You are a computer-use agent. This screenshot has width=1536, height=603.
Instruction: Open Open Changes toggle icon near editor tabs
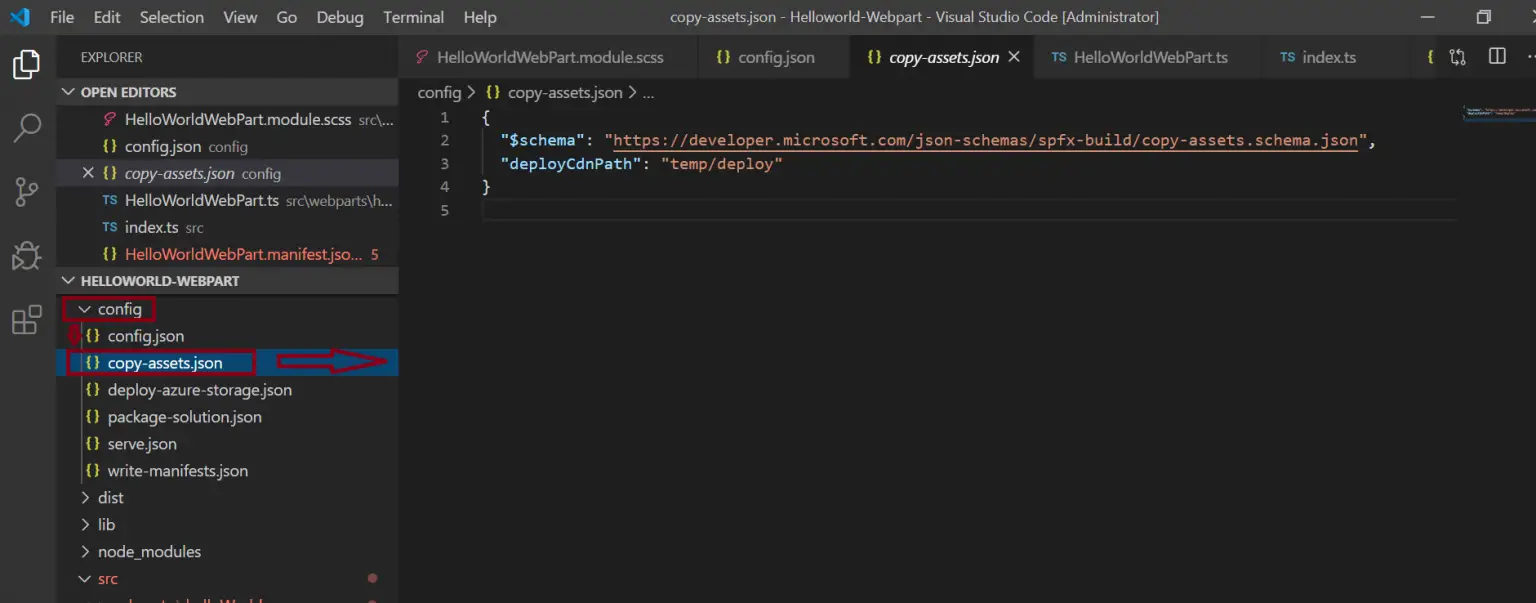[1457, 57]
